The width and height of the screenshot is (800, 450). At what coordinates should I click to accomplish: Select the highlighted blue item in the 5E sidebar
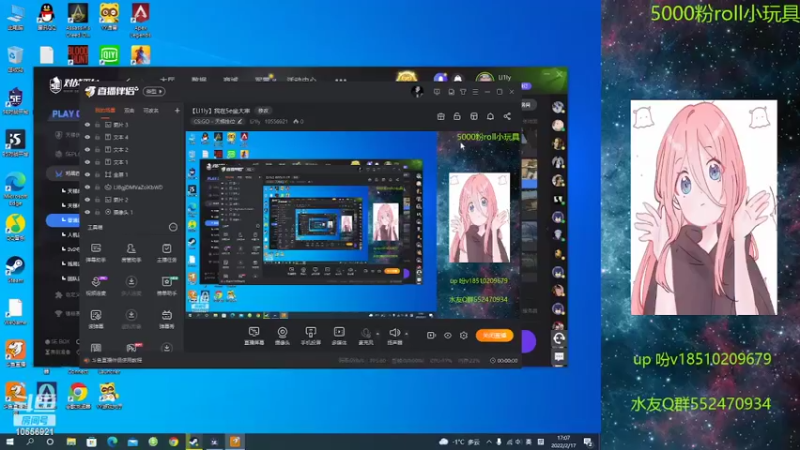[63, 220]
